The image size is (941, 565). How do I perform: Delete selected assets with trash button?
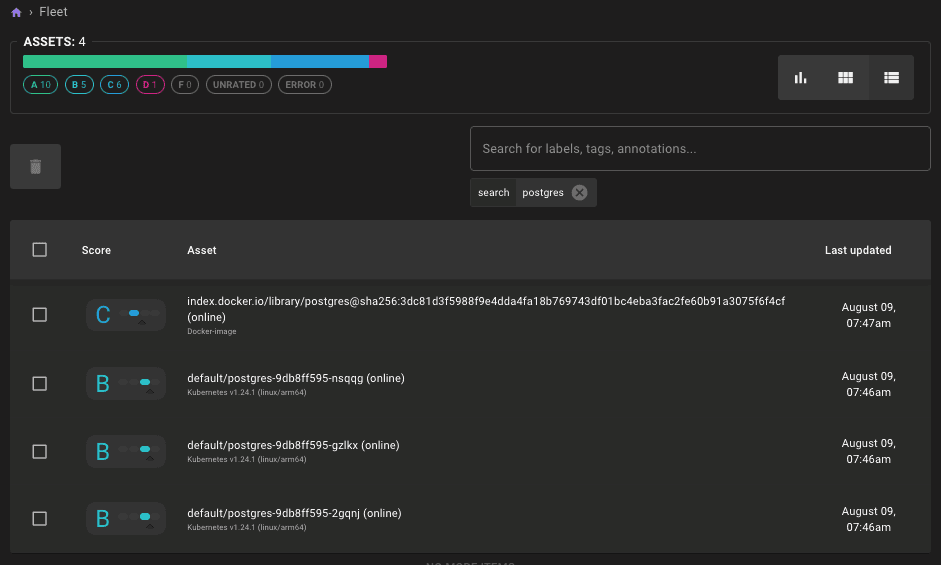coord(35,166)
